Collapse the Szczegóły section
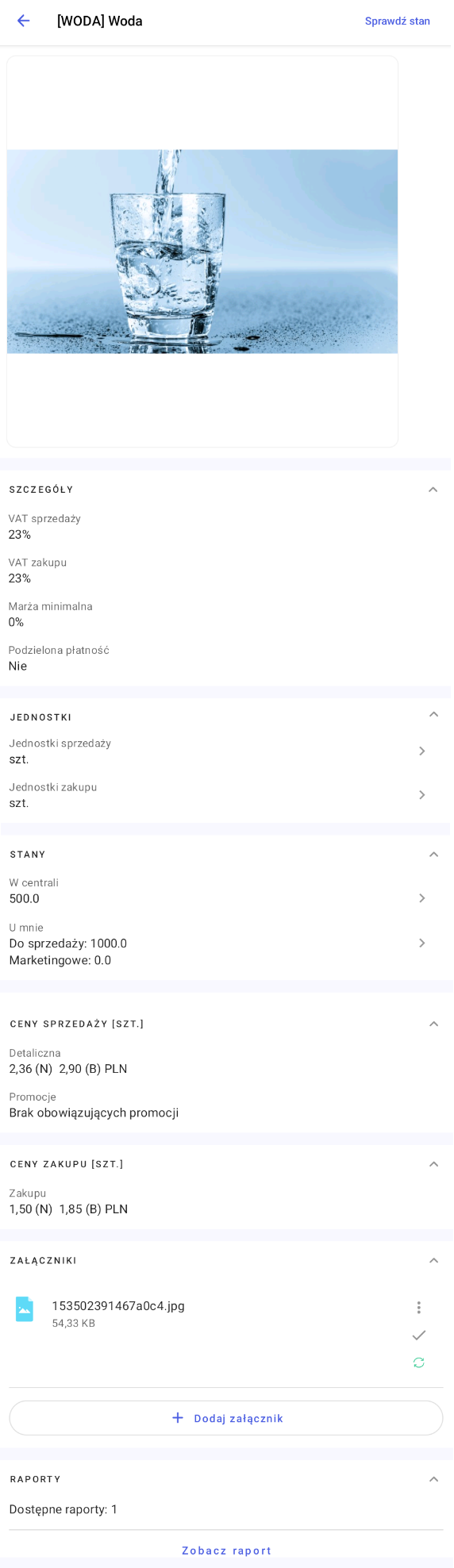 [433, 490]
